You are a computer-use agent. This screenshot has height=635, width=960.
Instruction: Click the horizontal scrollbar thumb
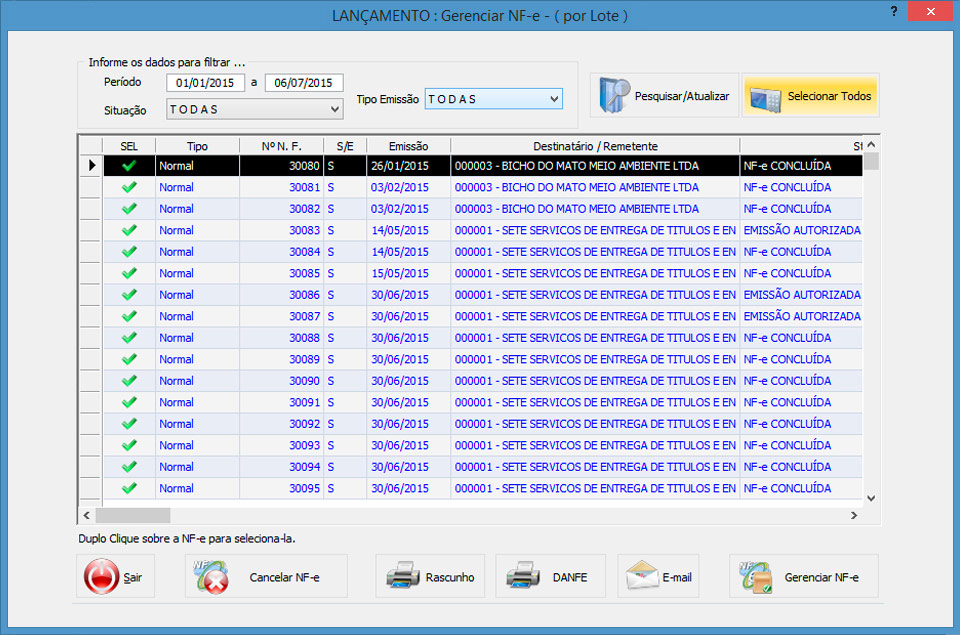coord(133,515)
